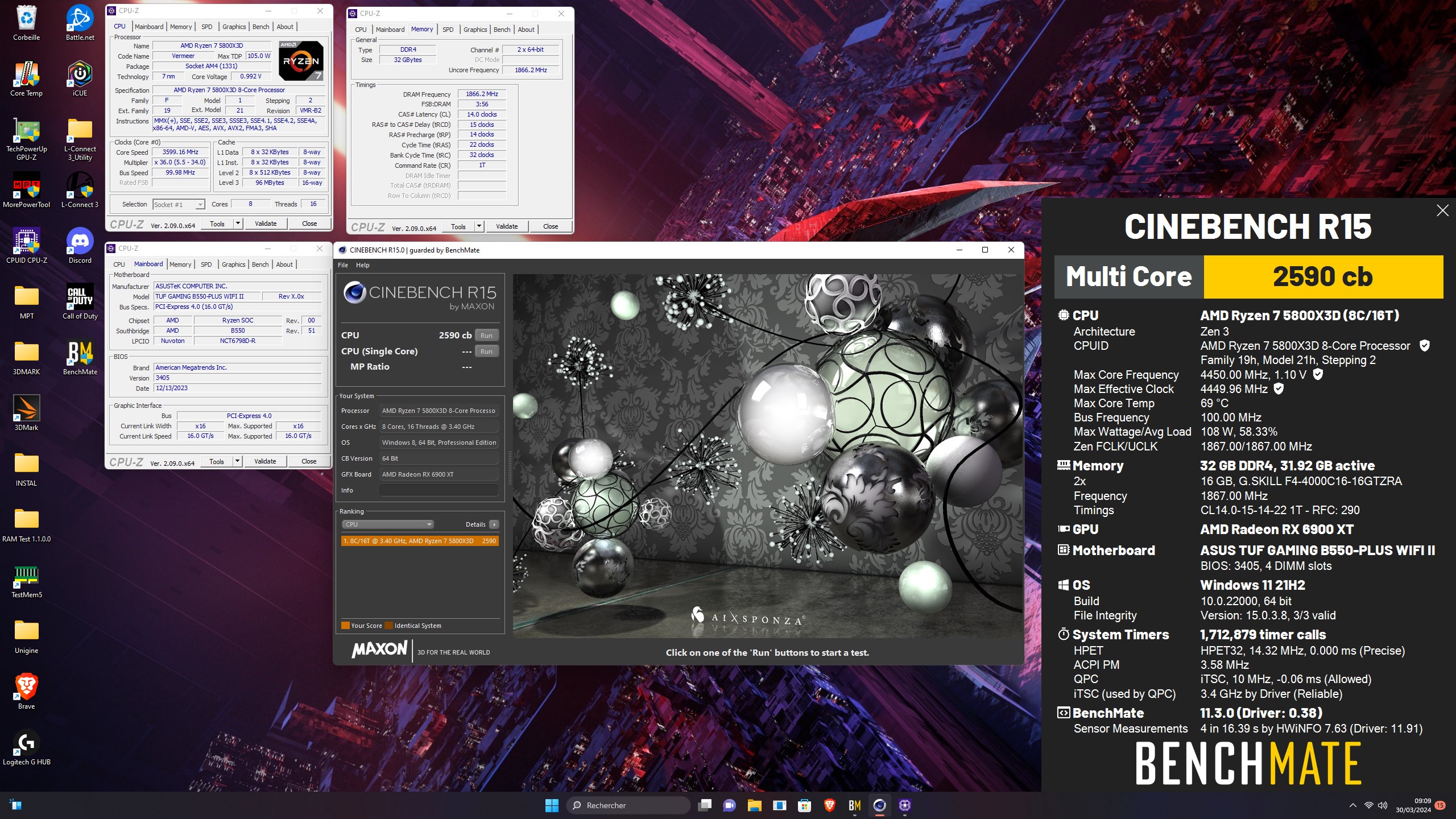Image resolution: width=1456 pixels, height=819 pixels.
Task: Open CPUID CPU-Z desktop shortcut
Action: click(26, 246)
